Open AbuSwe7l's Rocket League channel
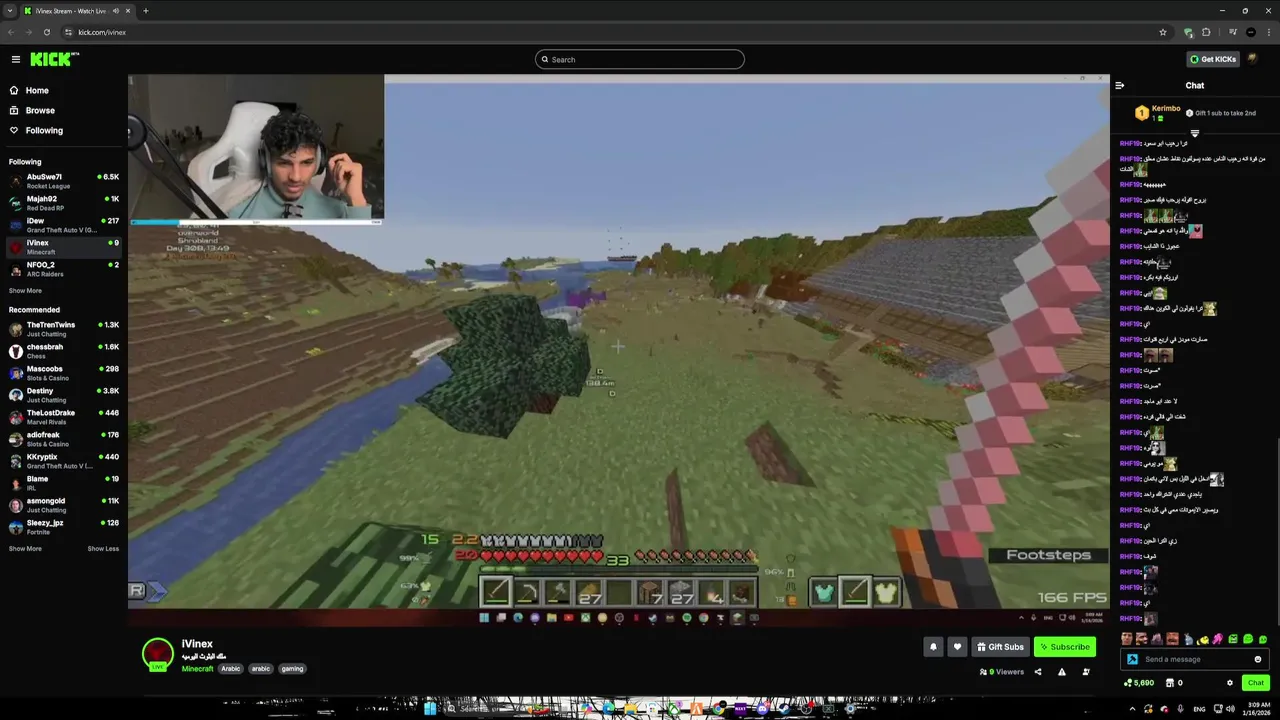 click(x=64, y=181)
